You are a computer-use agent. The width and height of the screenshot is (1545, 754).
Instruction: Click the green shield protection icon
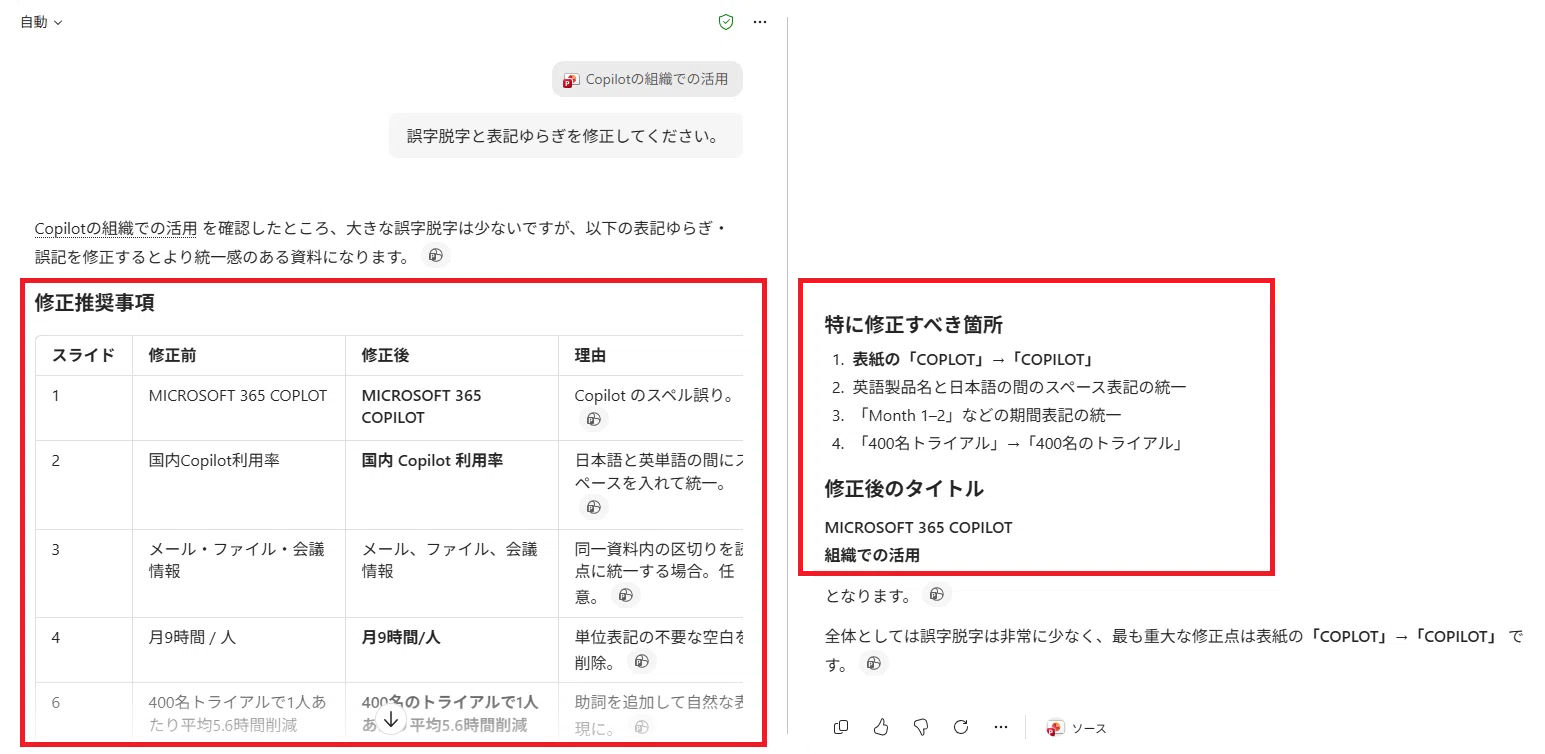coord(727,22)
